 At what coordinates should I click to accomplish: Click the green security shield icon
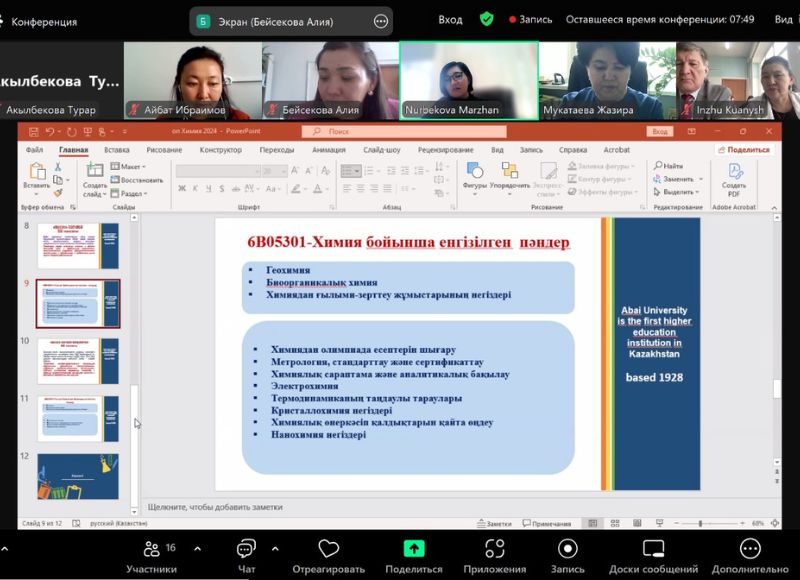[x=486, y=18]
